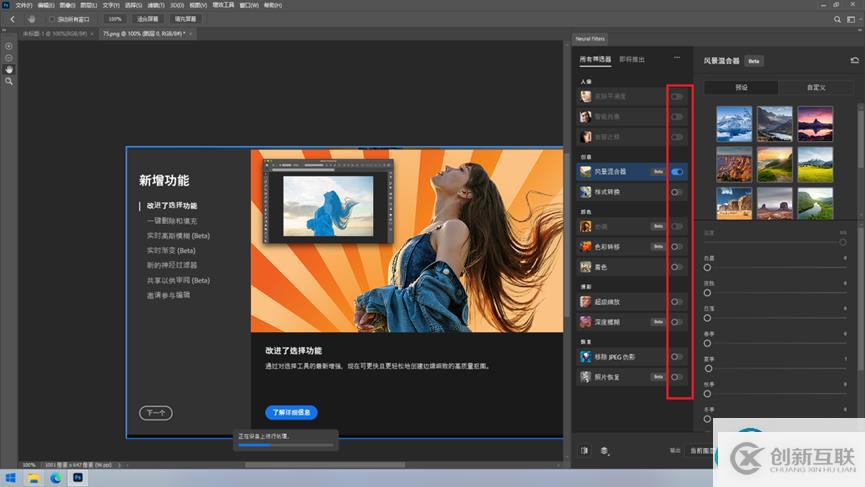The image size is (865, 487).
Task: Disable the 风景混合器 filter toggle
Action: coord(677,172)
